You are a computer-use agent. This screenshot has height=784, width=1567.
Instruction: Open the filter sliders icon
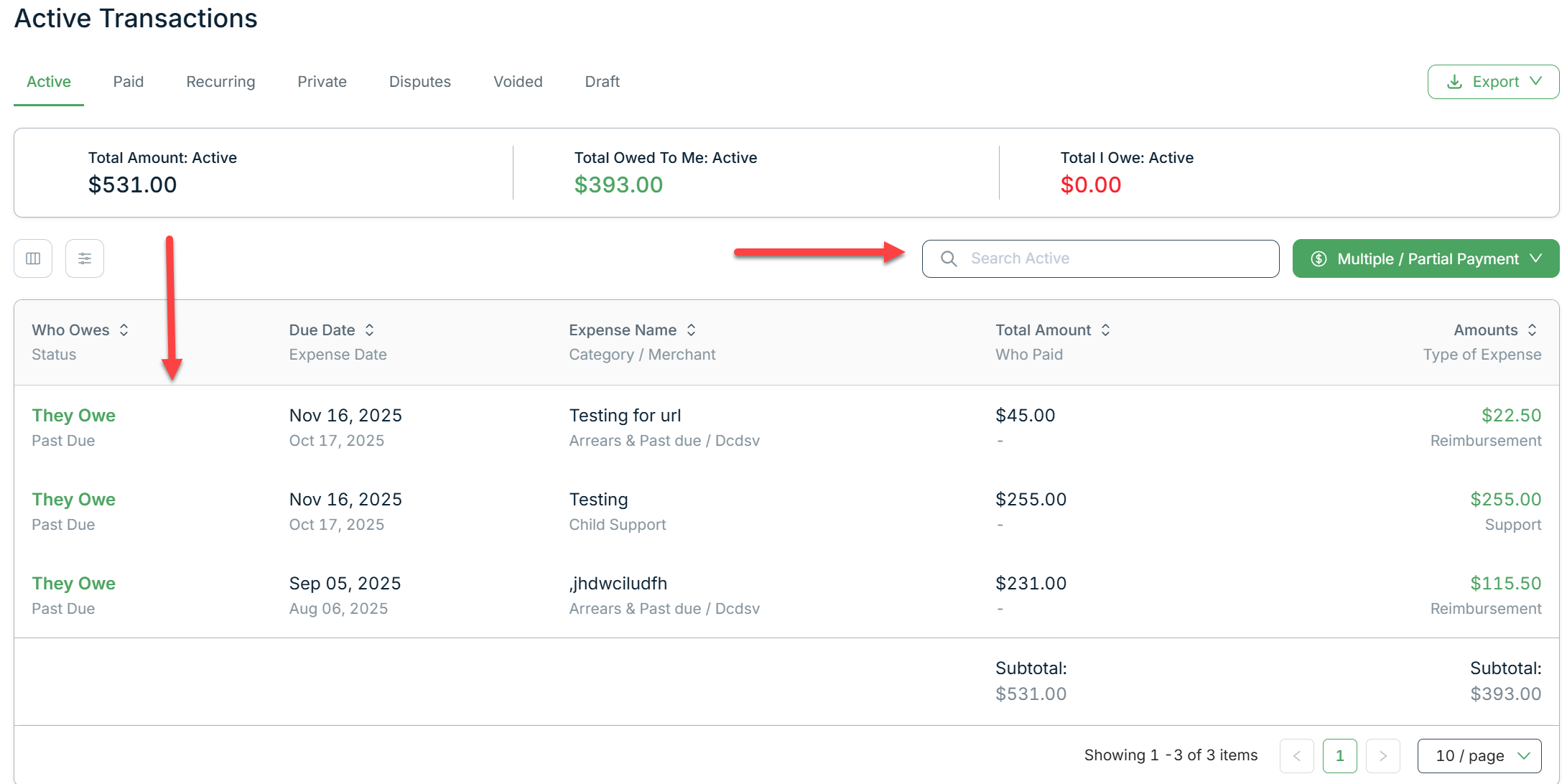pyautogui.click(x=85, y=258)
